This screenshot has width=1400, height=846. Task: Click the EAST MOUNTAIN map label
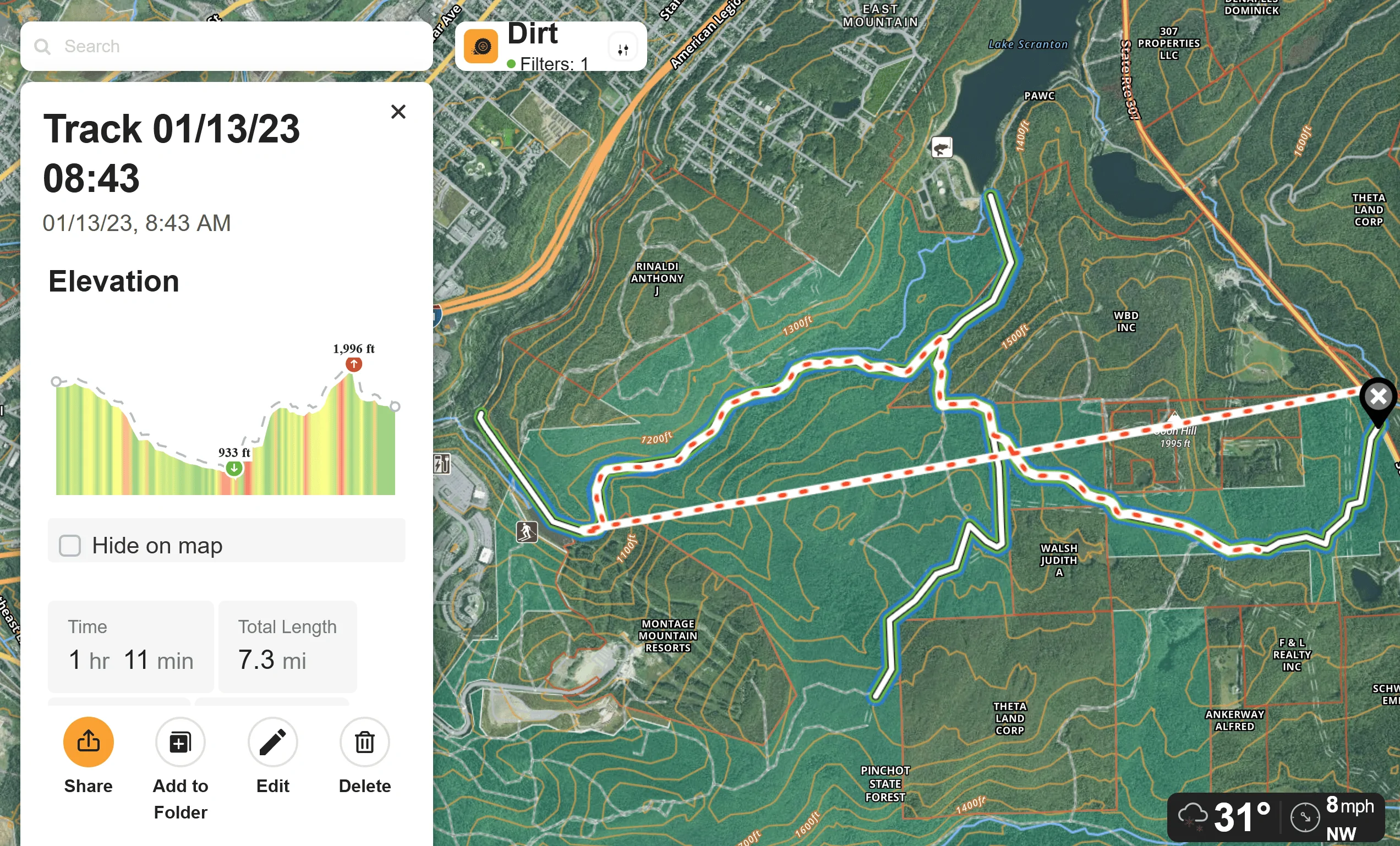coord(880,16)
